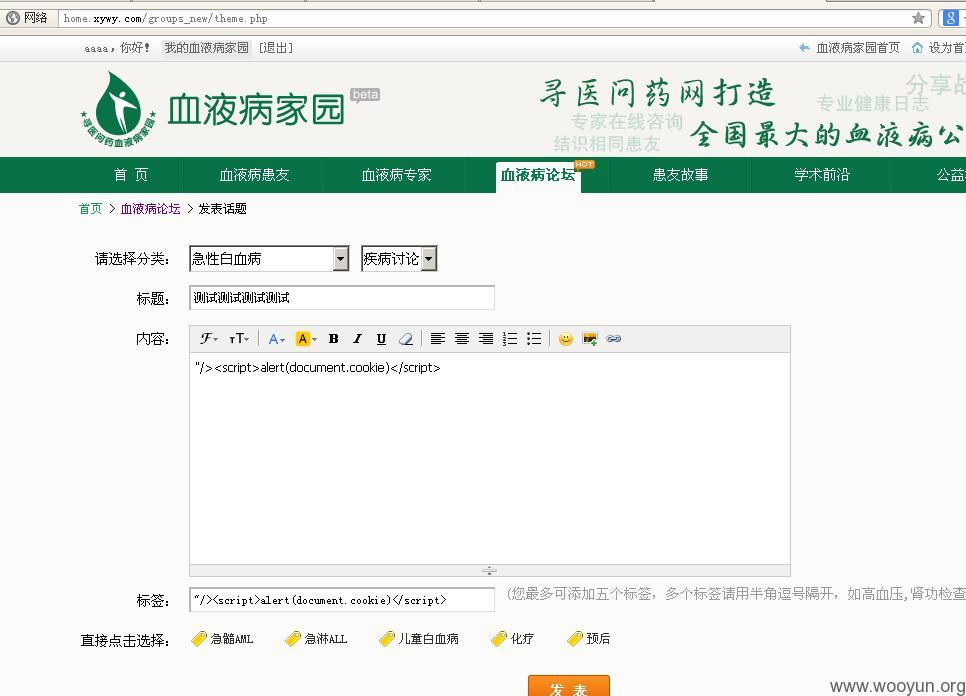Toggle bold formatting
966x696 pixels.
[333, 339]
